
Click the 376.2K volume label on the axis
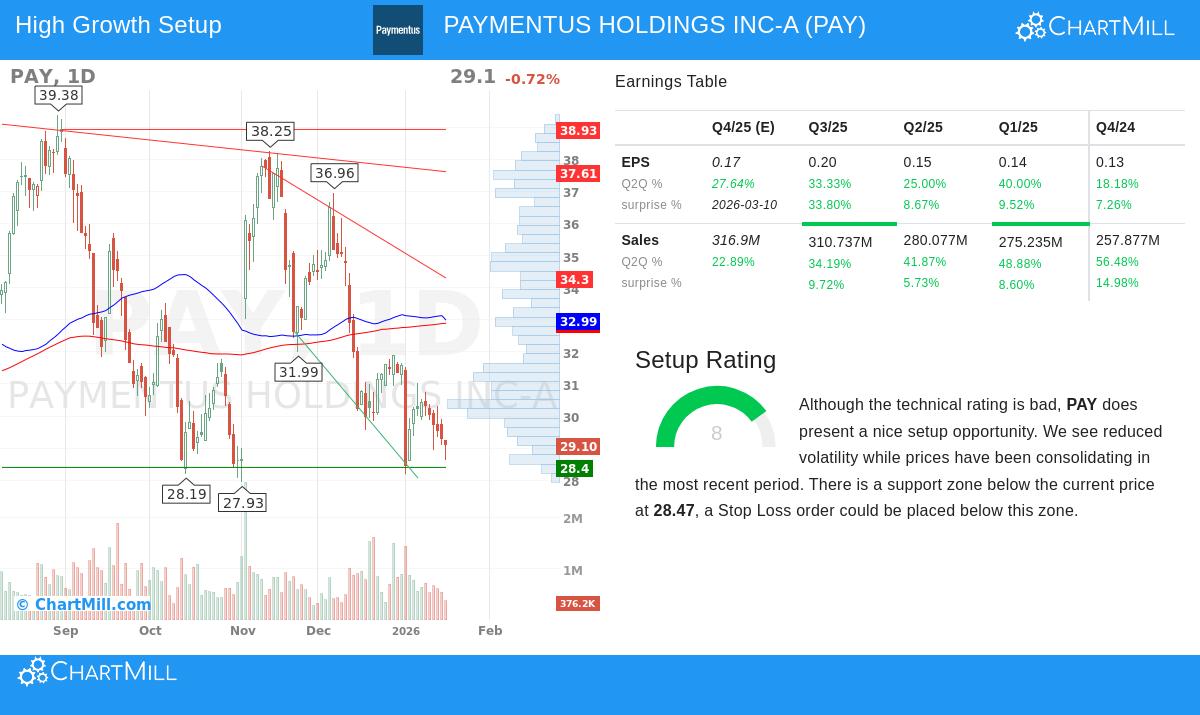pos(577,603)
